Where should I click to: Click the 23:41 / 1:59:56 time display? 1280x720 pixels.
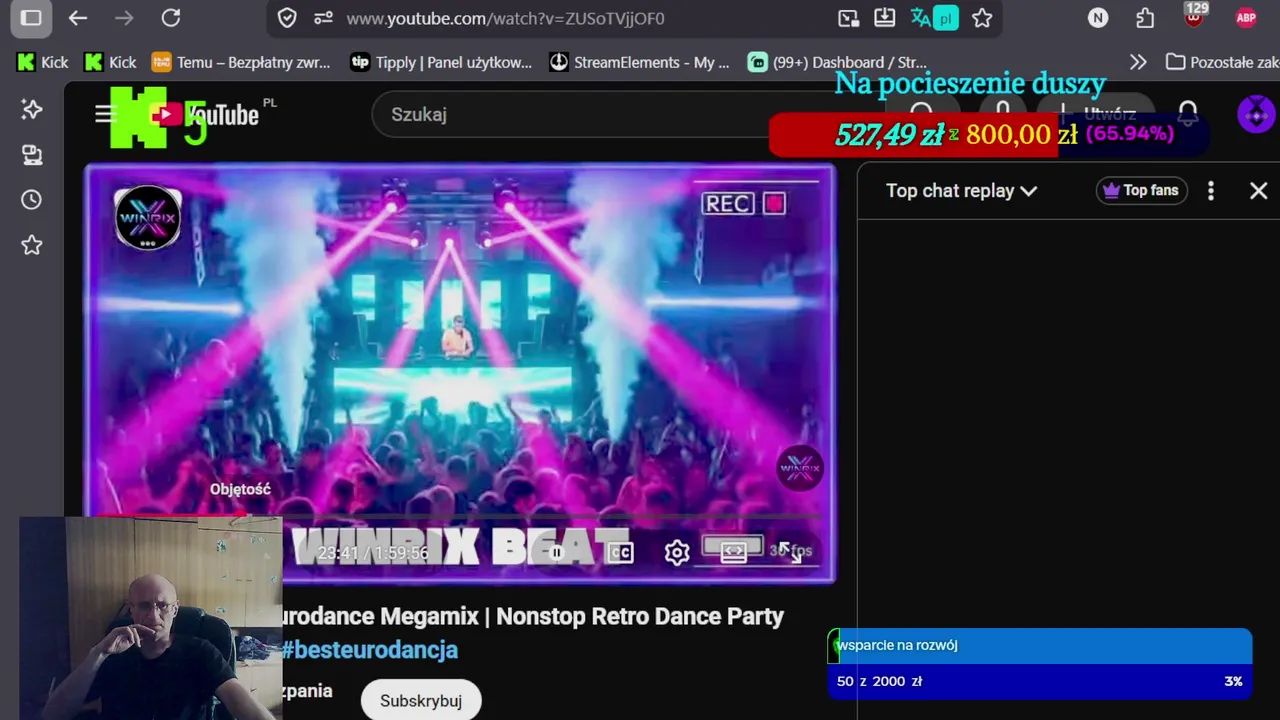coord(372,553)
